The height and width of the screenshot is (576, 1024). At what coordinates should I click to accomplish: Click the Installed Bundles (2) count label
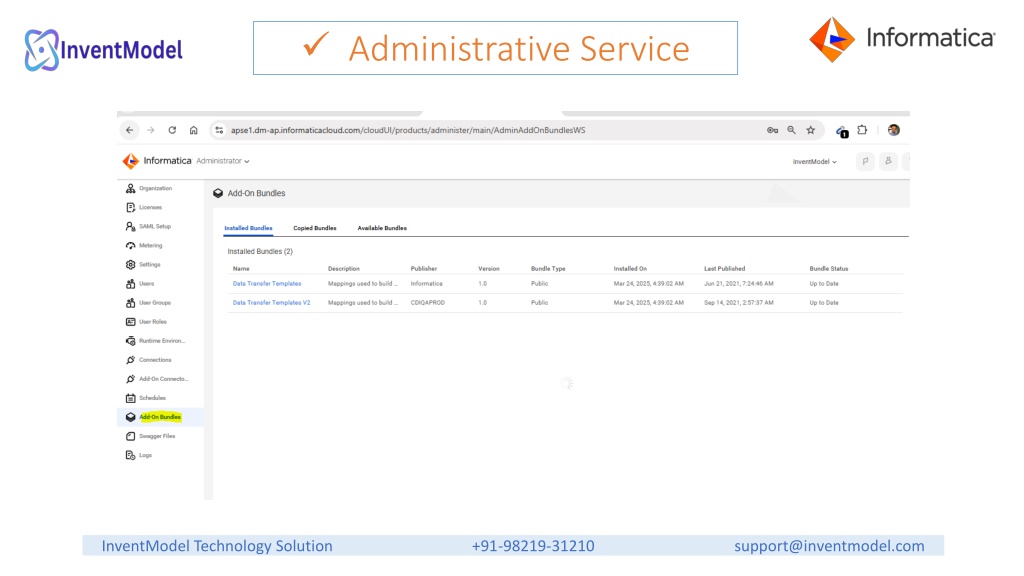[x=260, y=251]
